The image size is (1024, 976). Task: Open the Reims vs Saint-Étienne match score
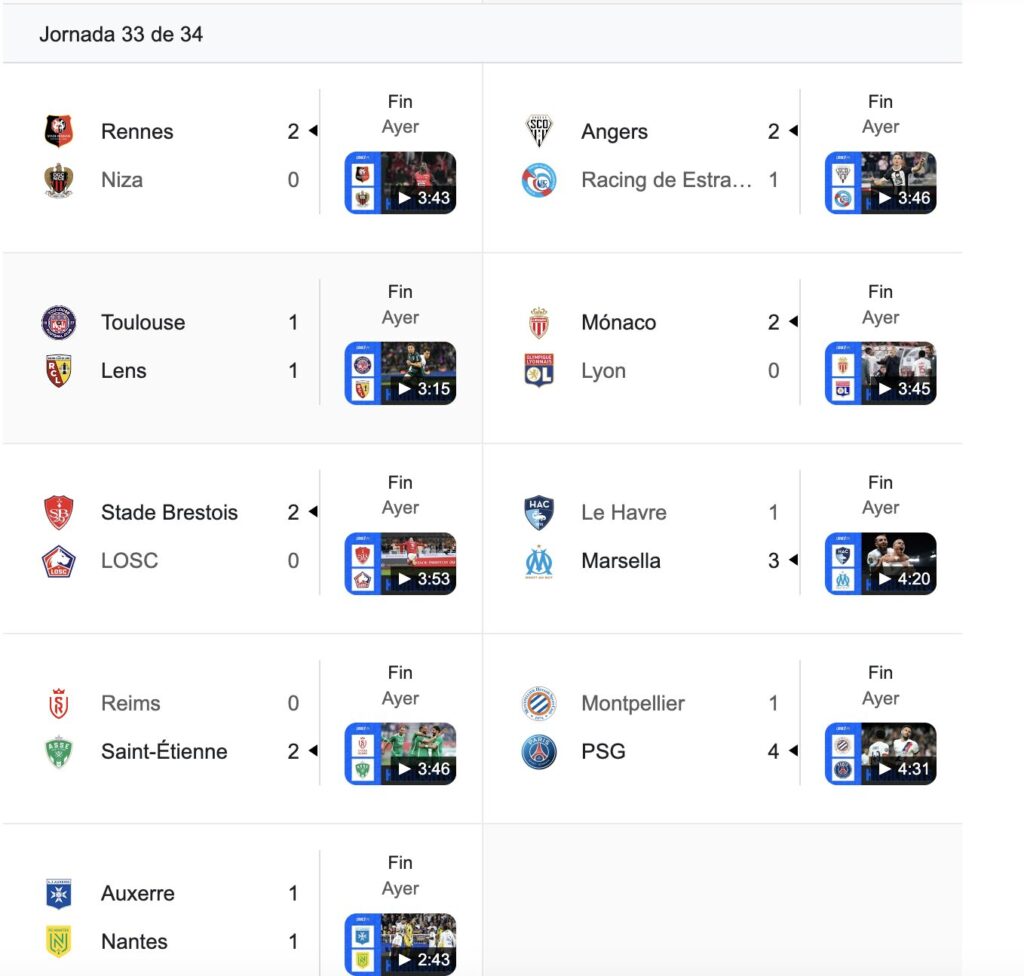tap(293, 727)
